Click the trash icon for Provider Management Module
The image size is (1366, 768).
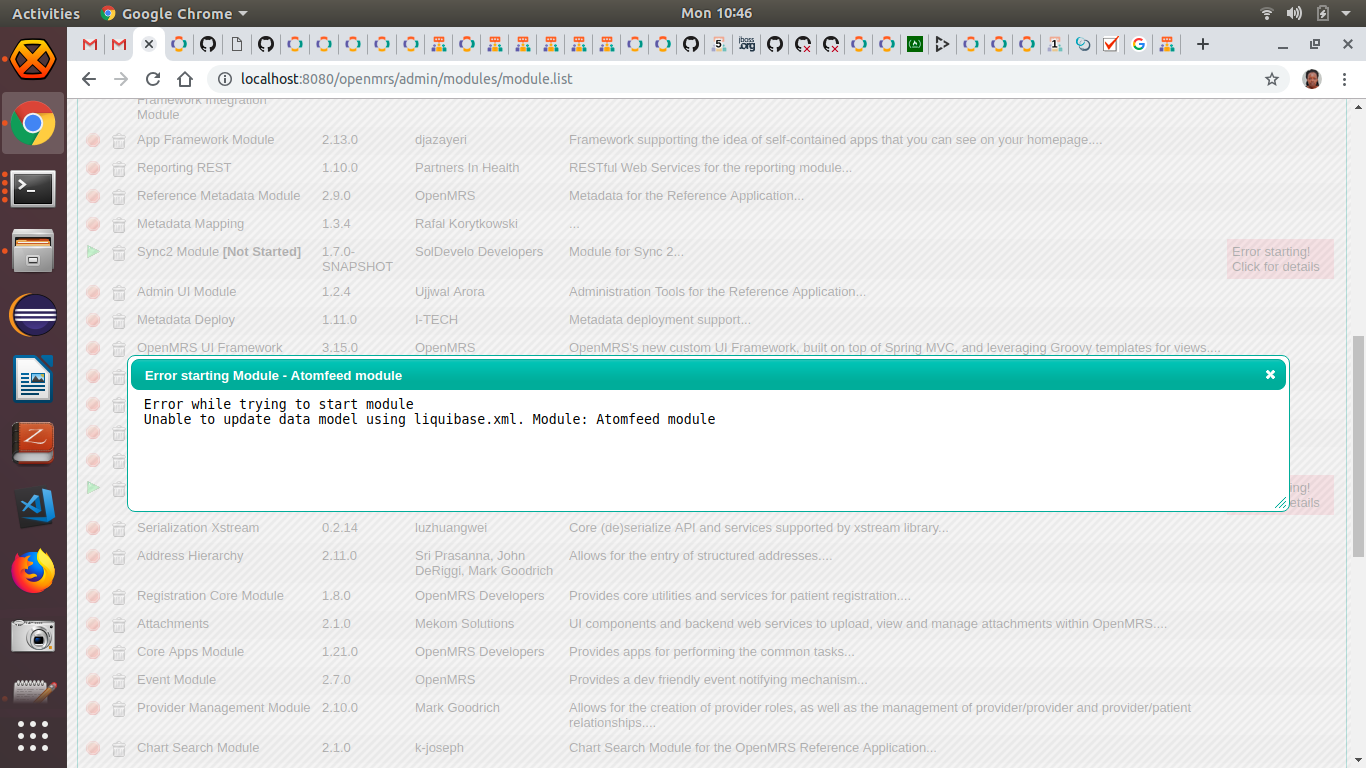(x=119, y=709)
